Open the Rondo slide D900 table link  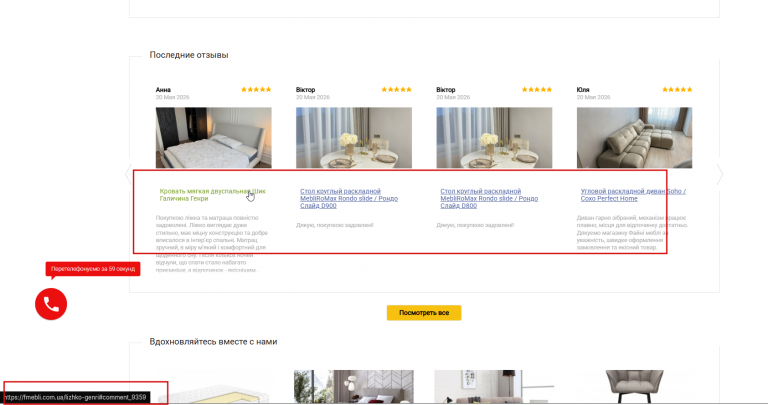pos(349,198)
